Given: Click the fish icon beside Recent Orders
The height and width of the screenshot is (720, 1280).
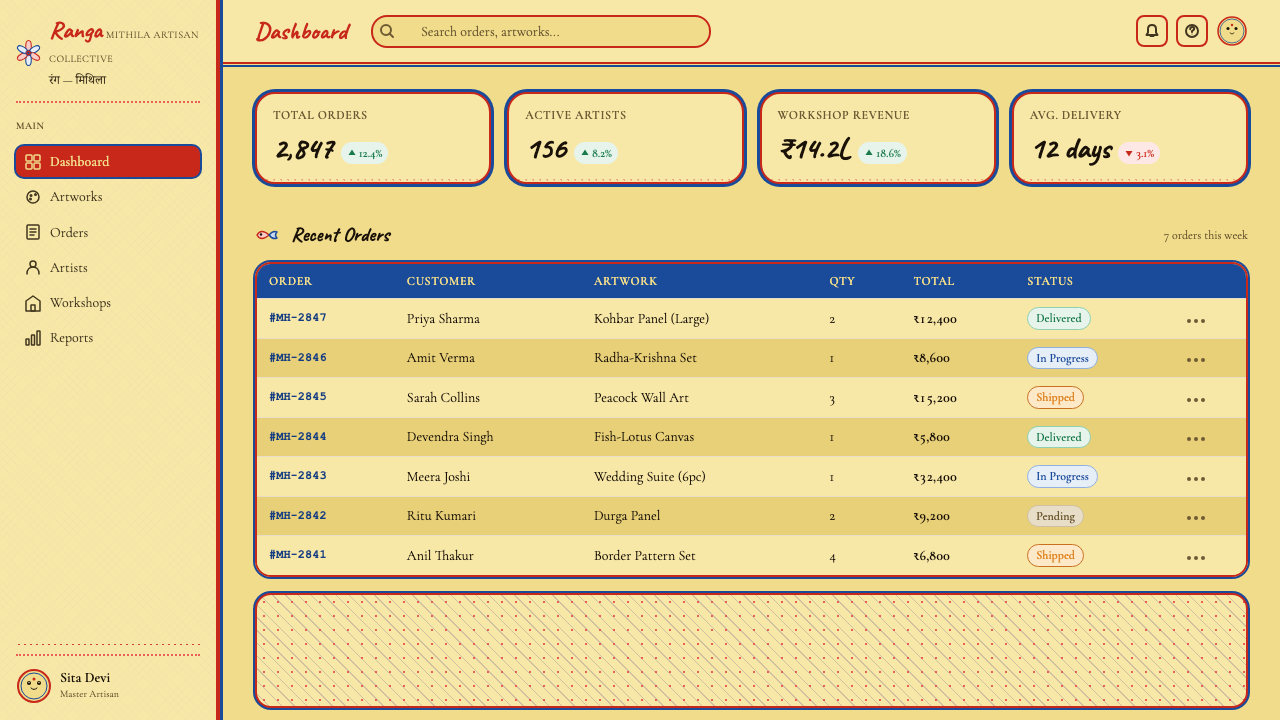Looking at the screenshot, I should click(x=267, y=234).
